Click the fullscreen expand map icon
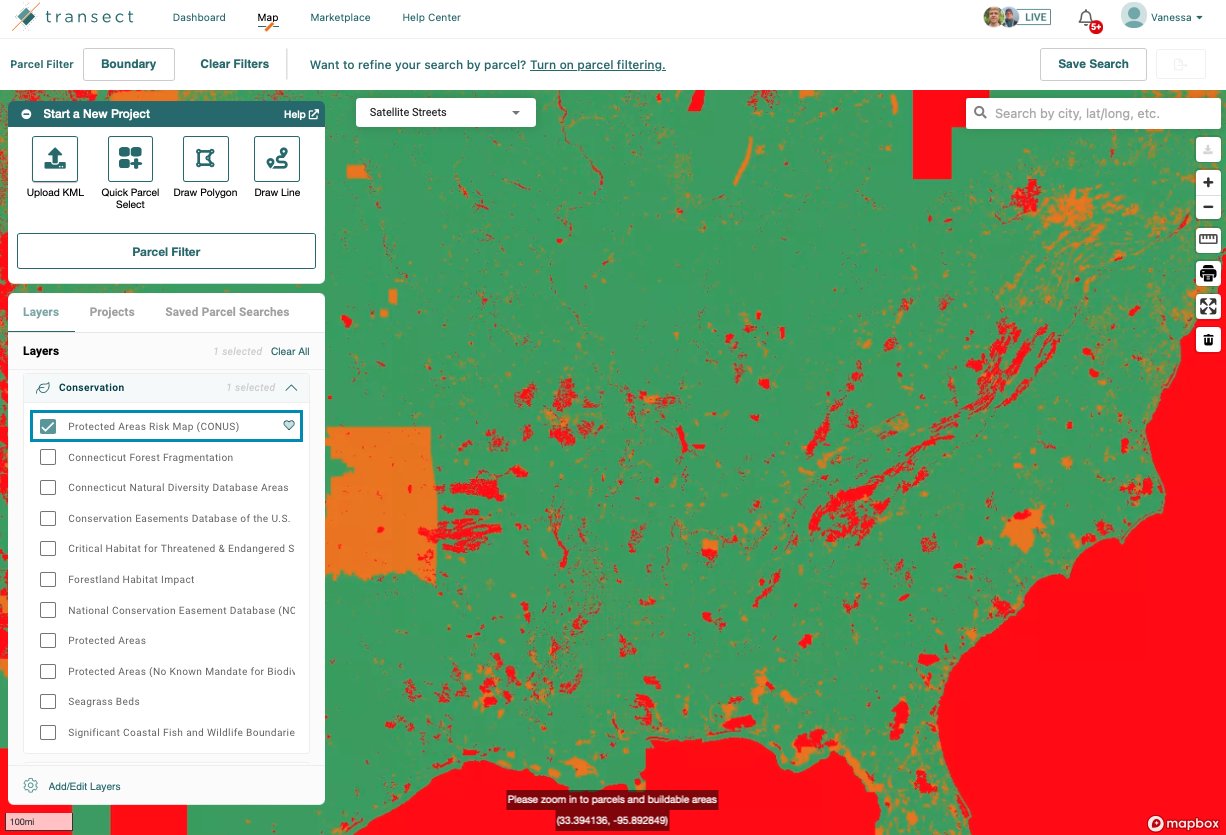This screenshot has width=1226, height=835. click(1208, 307)
